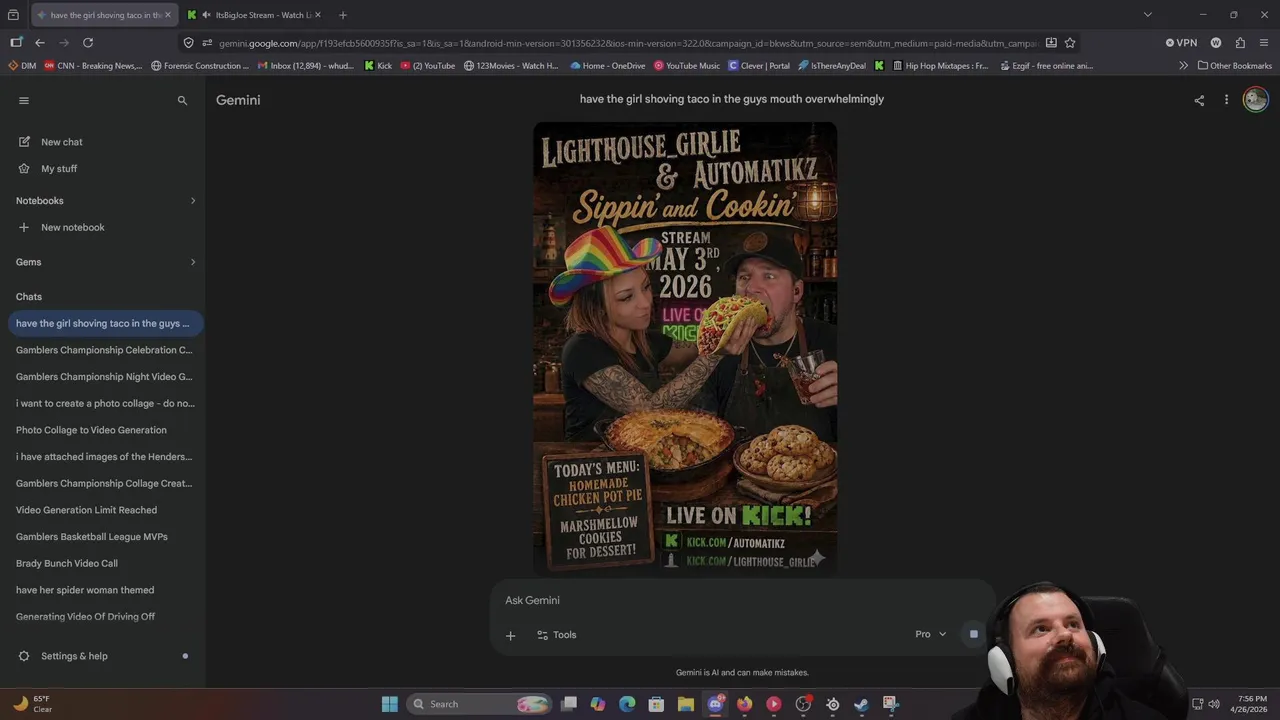The width and height of the screenshot is (1280, 720).
Task: Close the ItsBigJoe Stream tab
Action: point(318,15)
